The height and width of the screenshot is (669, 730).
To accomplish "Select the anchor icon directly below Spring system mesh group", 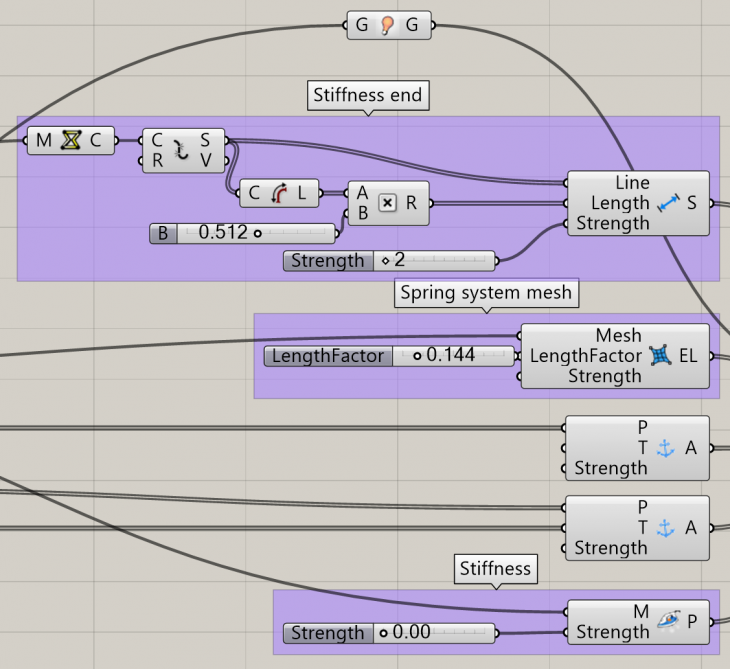I will (665, 448).
